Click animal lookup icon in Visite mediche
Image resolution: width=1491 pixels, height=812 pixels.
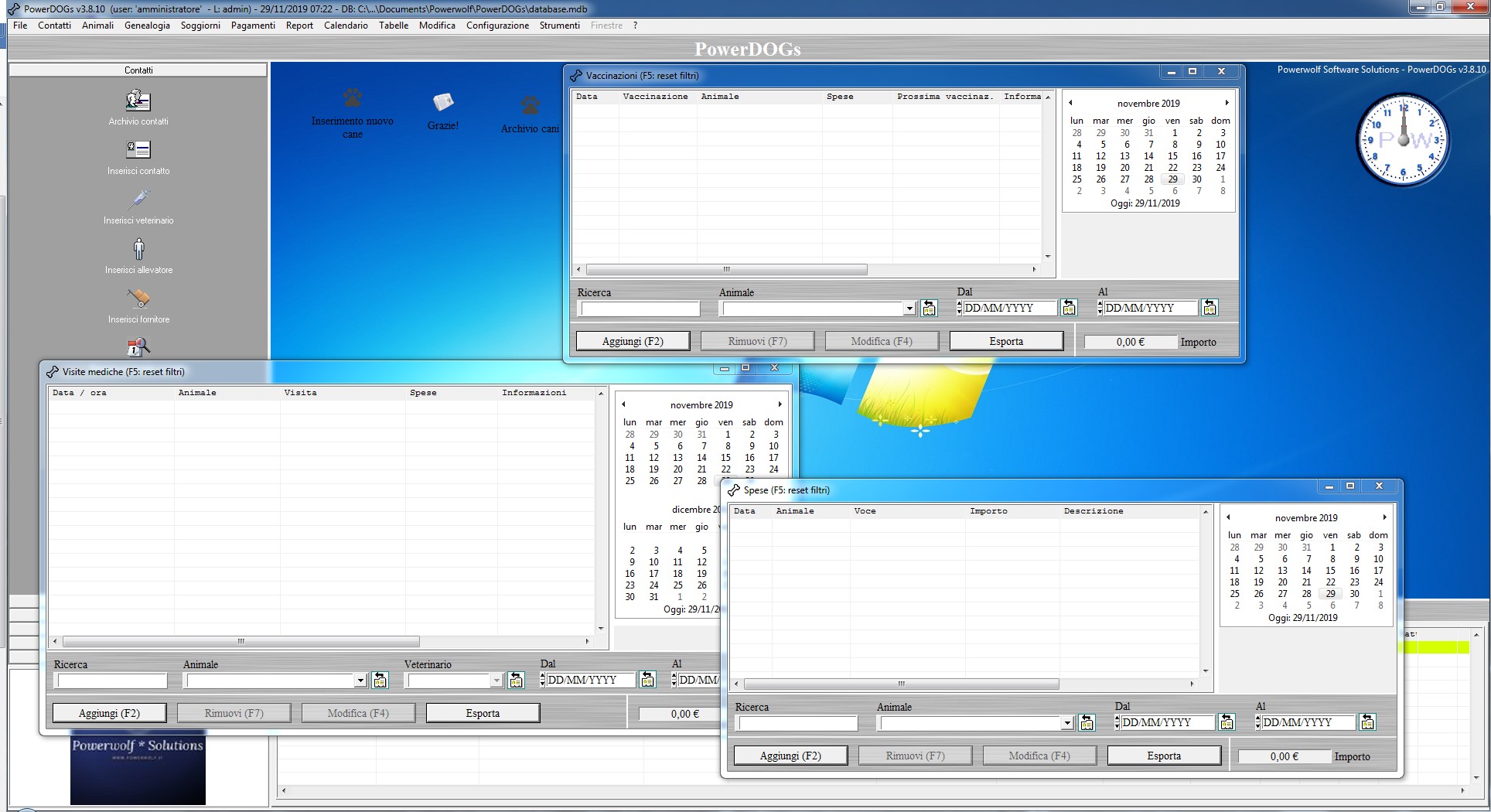click(x=380, y=681)
